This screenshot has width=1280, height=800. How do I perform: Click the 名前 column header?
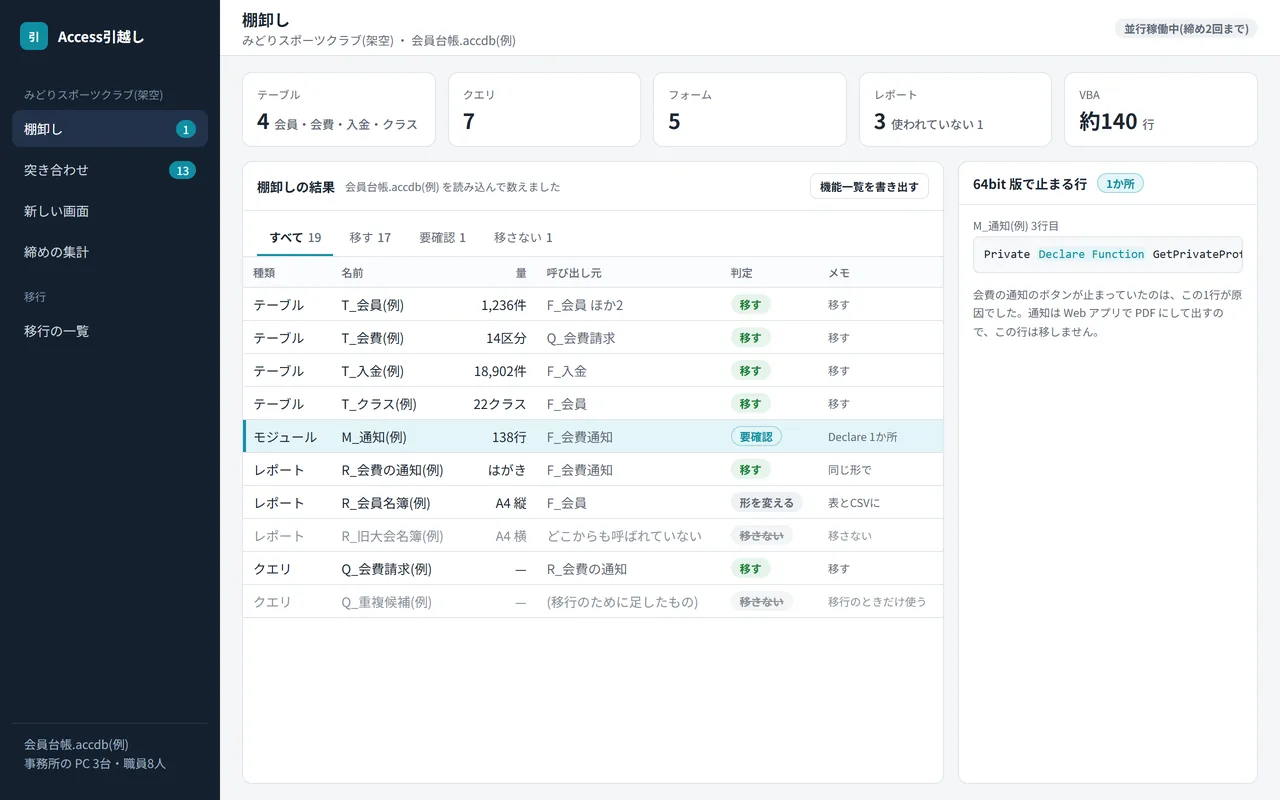coord(352,273)
